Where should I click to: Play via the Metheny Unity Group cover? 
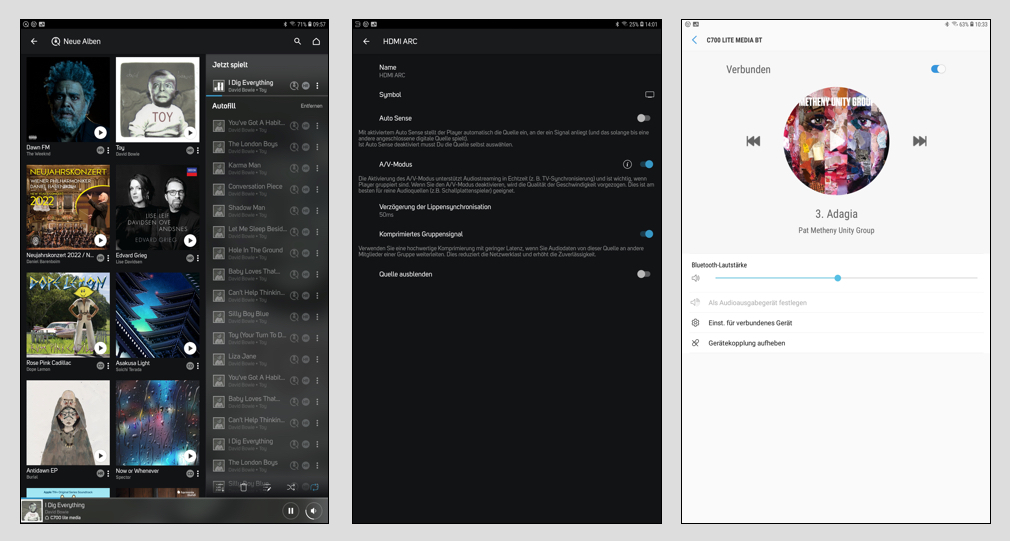pos(836,141)
